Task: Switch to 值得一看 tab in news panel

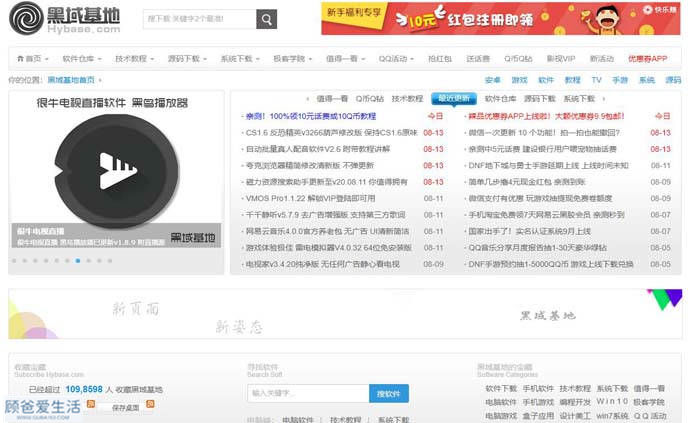Action: (x=332, y=99)
